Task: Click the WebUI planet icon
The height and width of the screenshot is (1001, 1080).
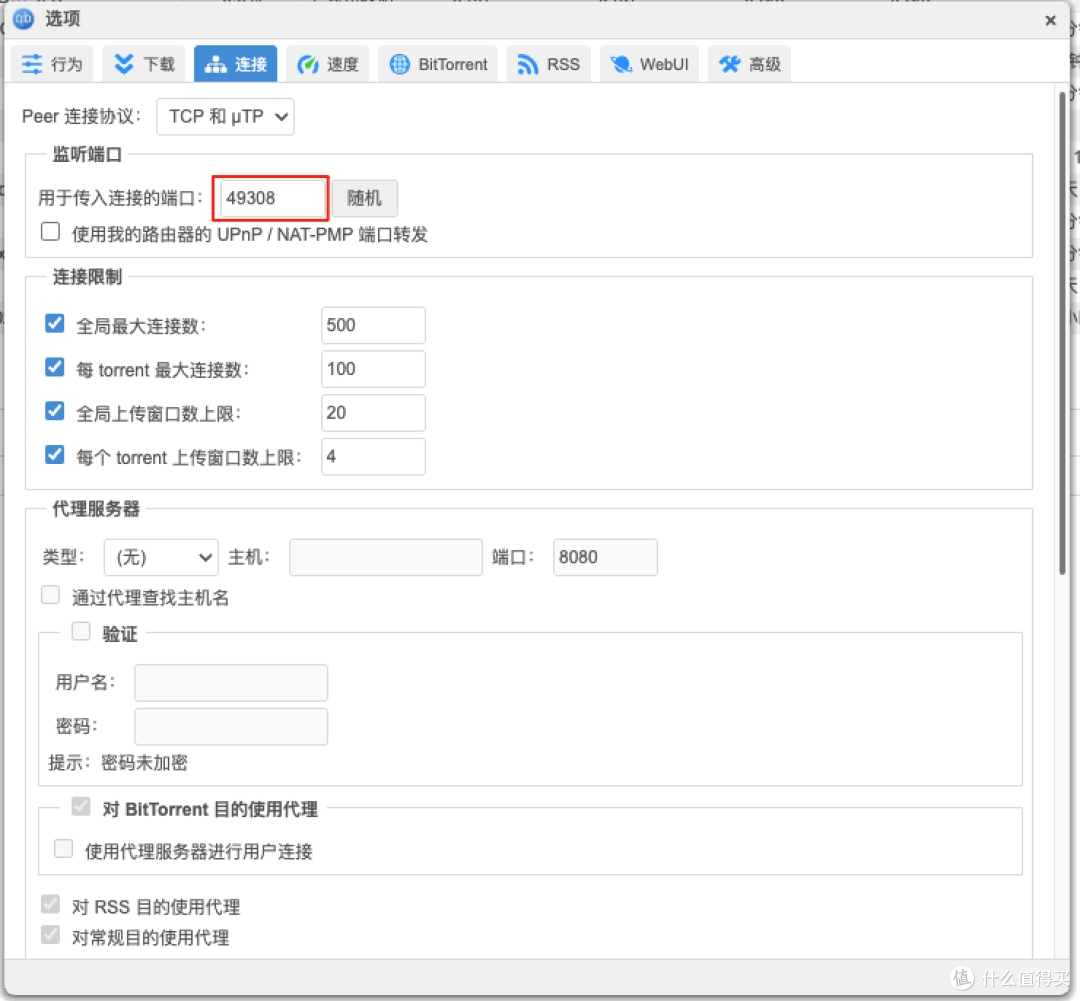Action: (621, 64)
